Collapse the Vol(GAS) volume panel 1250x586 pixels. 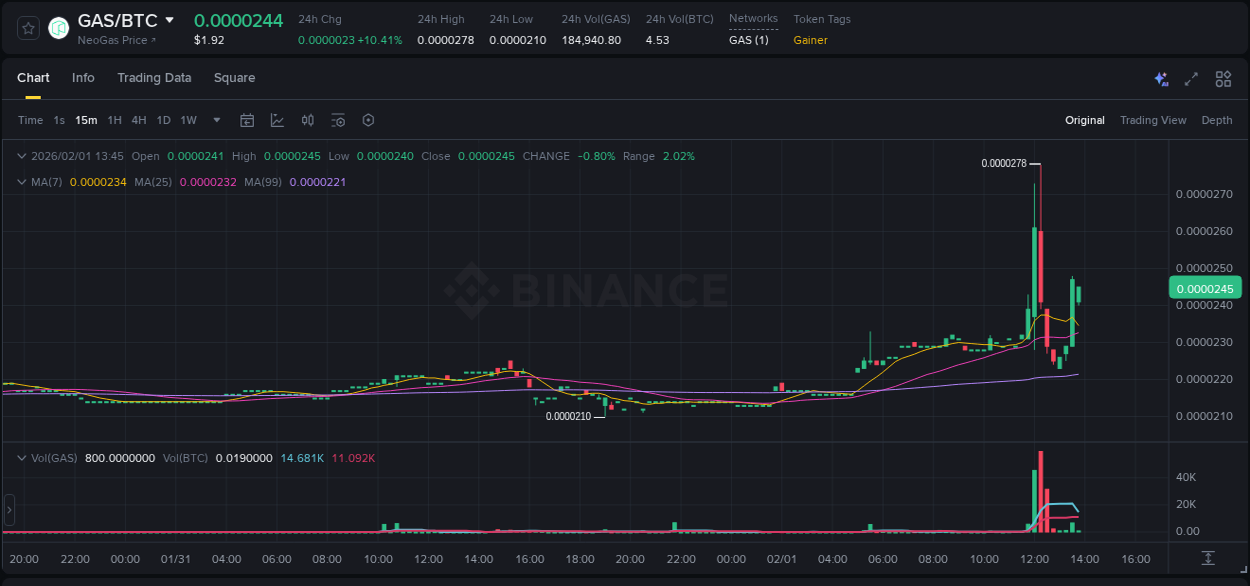pos(22,457)
